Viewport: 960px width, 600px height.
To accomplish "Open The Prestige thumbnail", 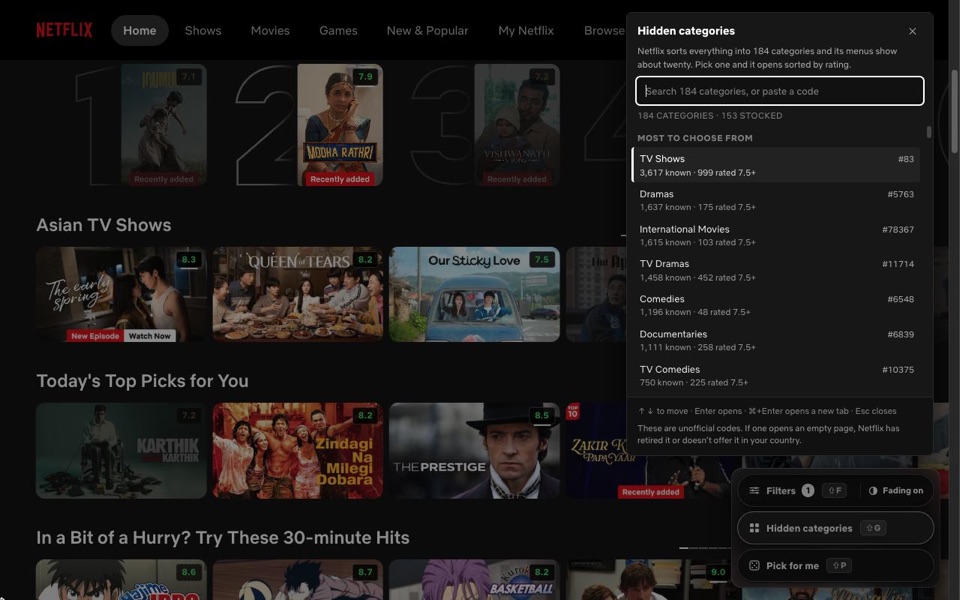I will pyautogui.click(x=474, y=451).
